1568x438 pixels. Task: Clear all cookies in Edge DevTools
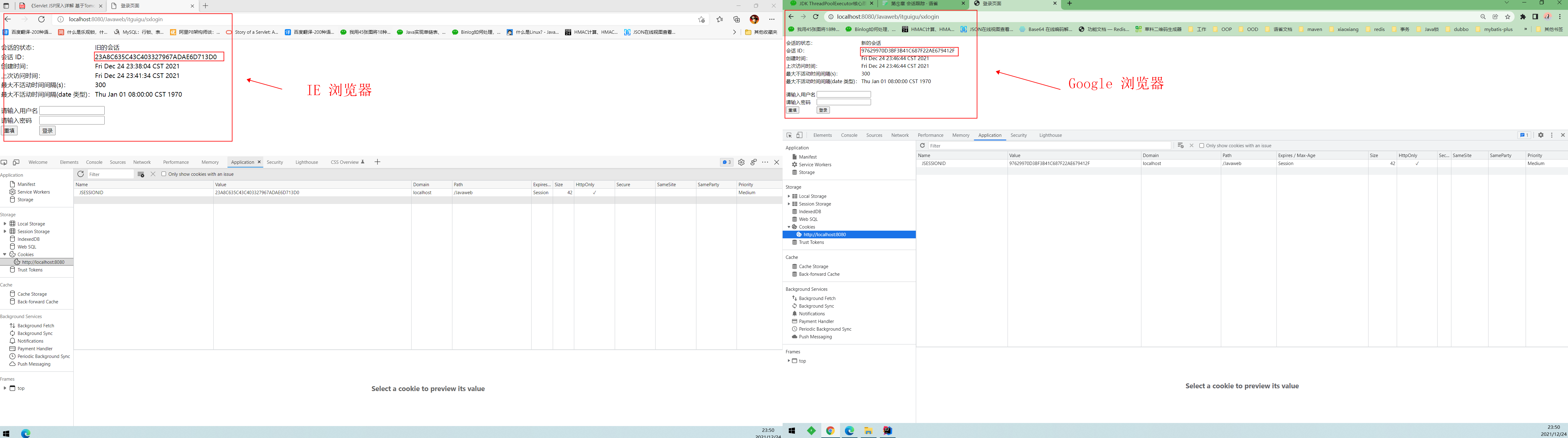(141, 174)
